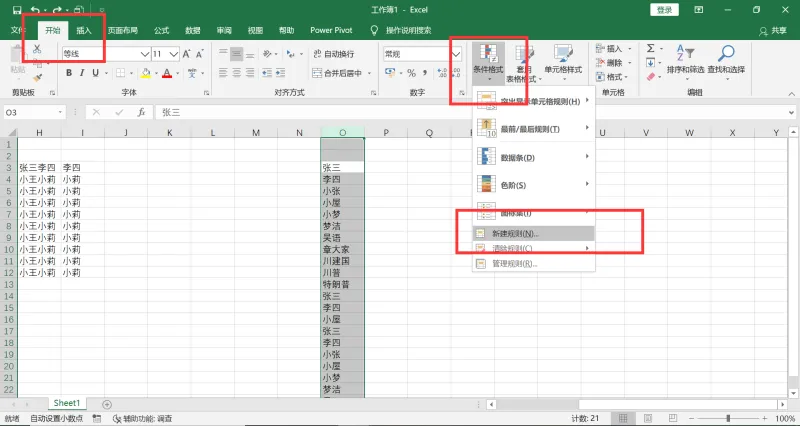The image size is (800, 426).
Task: Redo the last action
Action: tap(57, 10)
